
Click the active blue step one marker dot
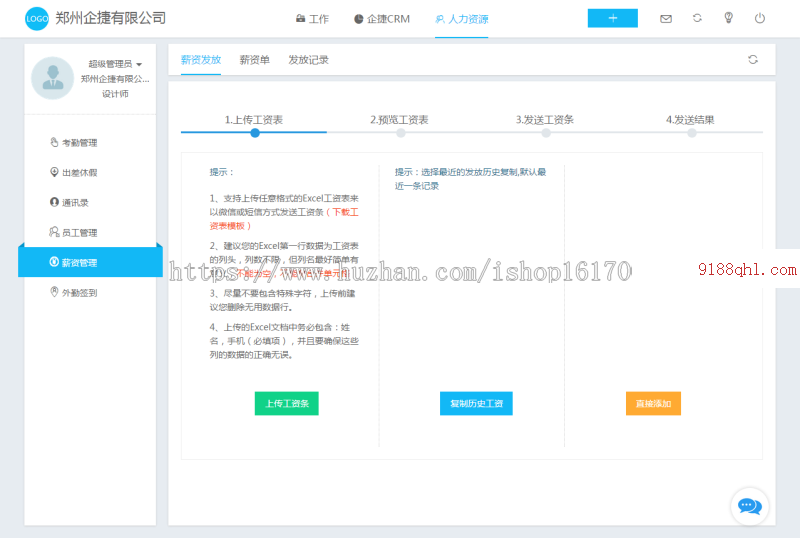point(255,133)
